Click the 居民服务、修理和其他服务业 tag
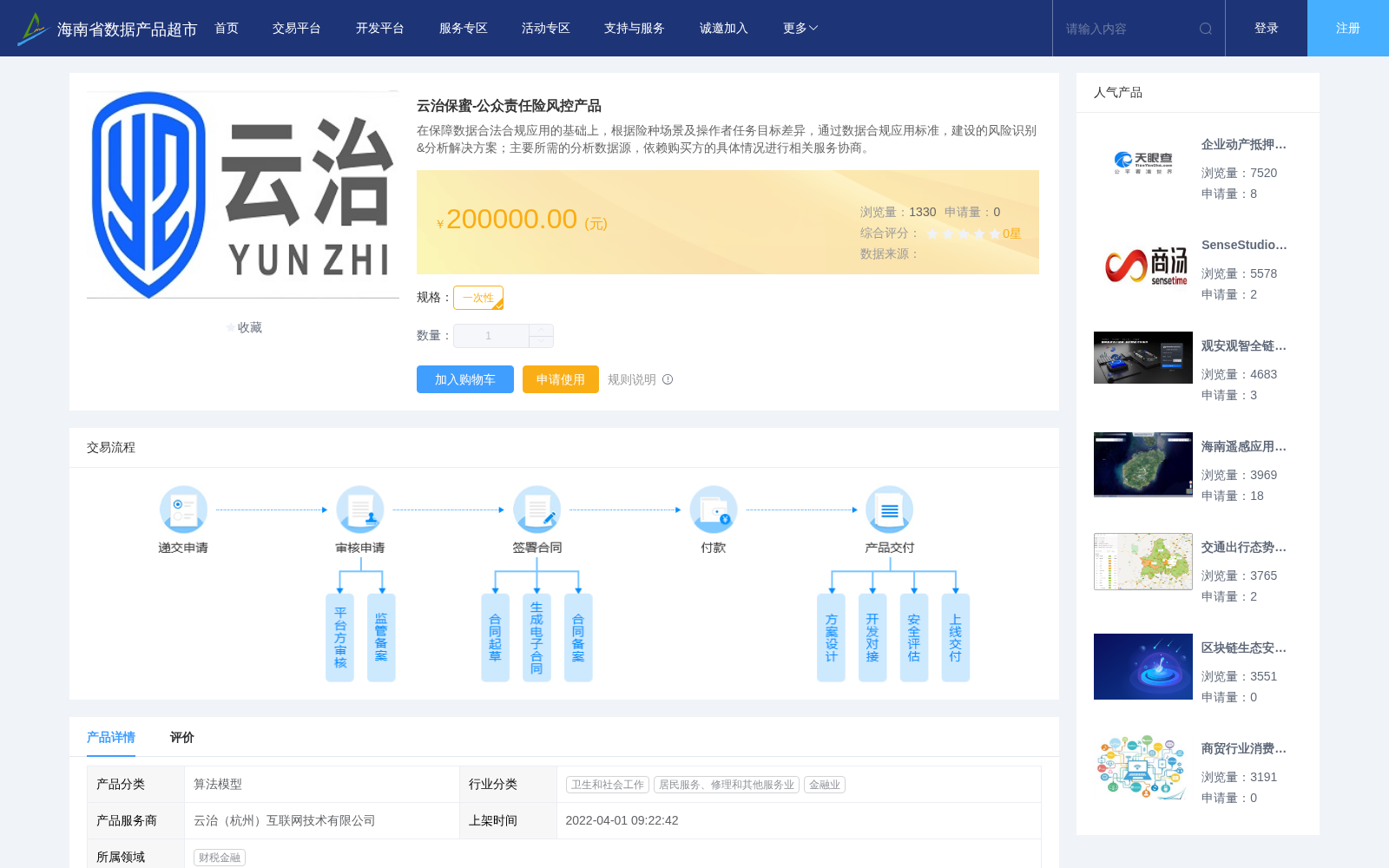Screen dimensions: 1389x868 click(x=727, y=785)
